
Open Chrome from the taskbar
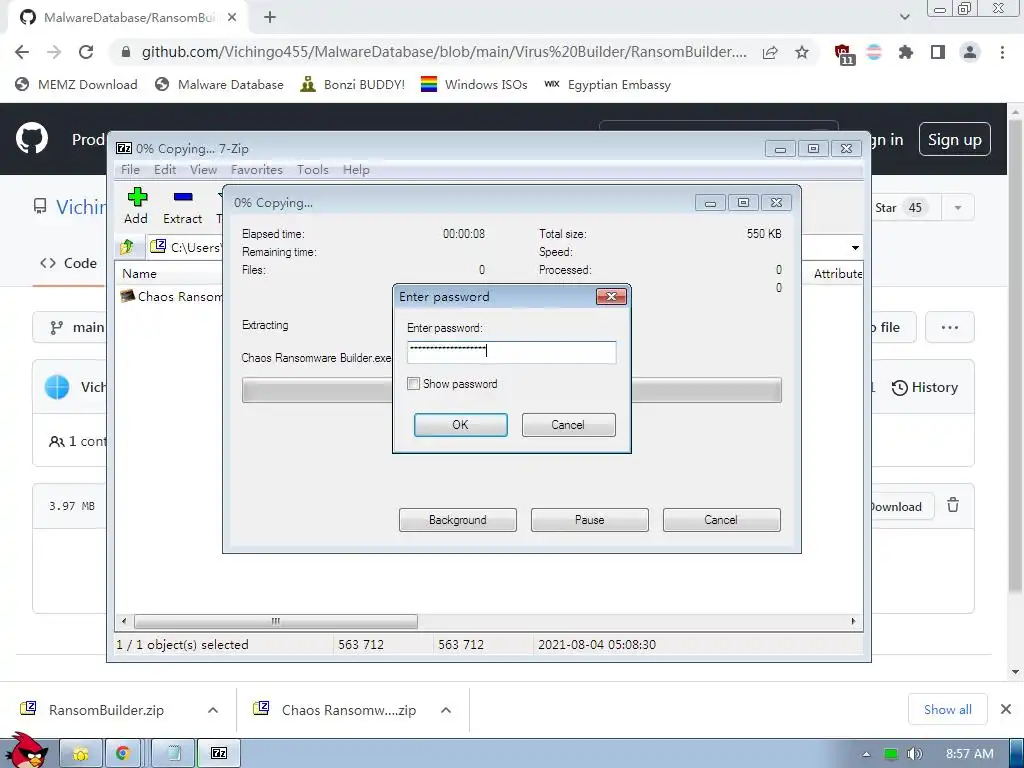pos(123,754)
